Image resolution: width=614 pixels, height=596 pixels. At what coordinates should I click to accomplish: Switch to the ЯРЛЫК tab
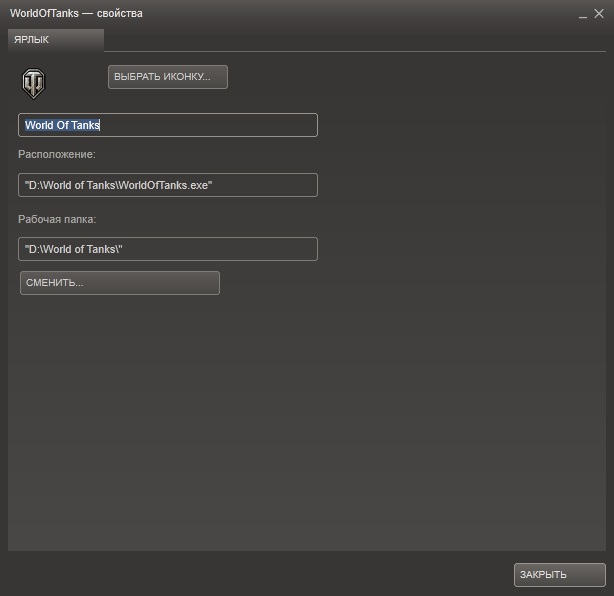[56, 40]
